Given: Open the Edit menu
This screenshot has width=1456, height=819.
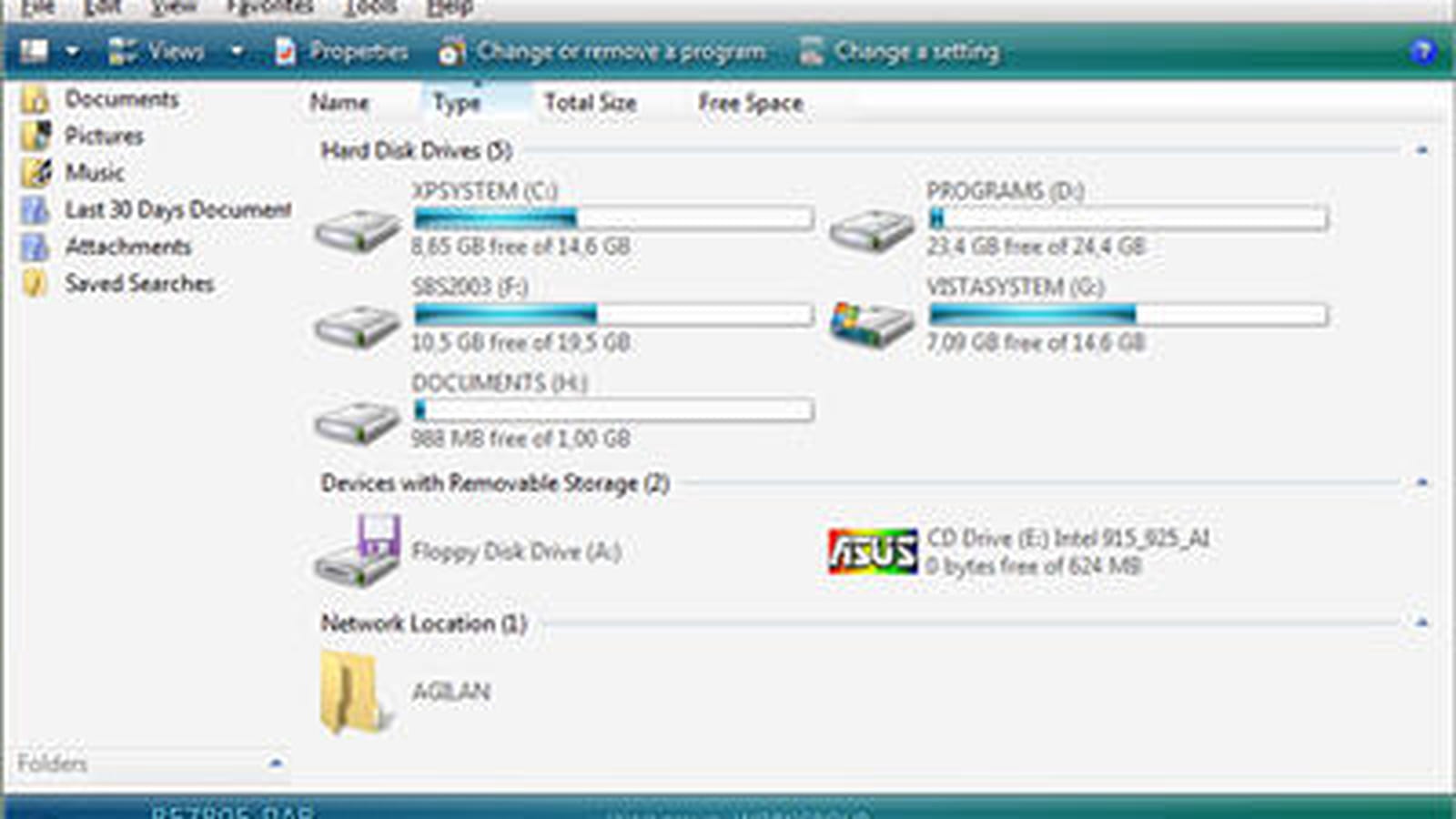Looking at the screenshot, I should click(x=103, y=7).
